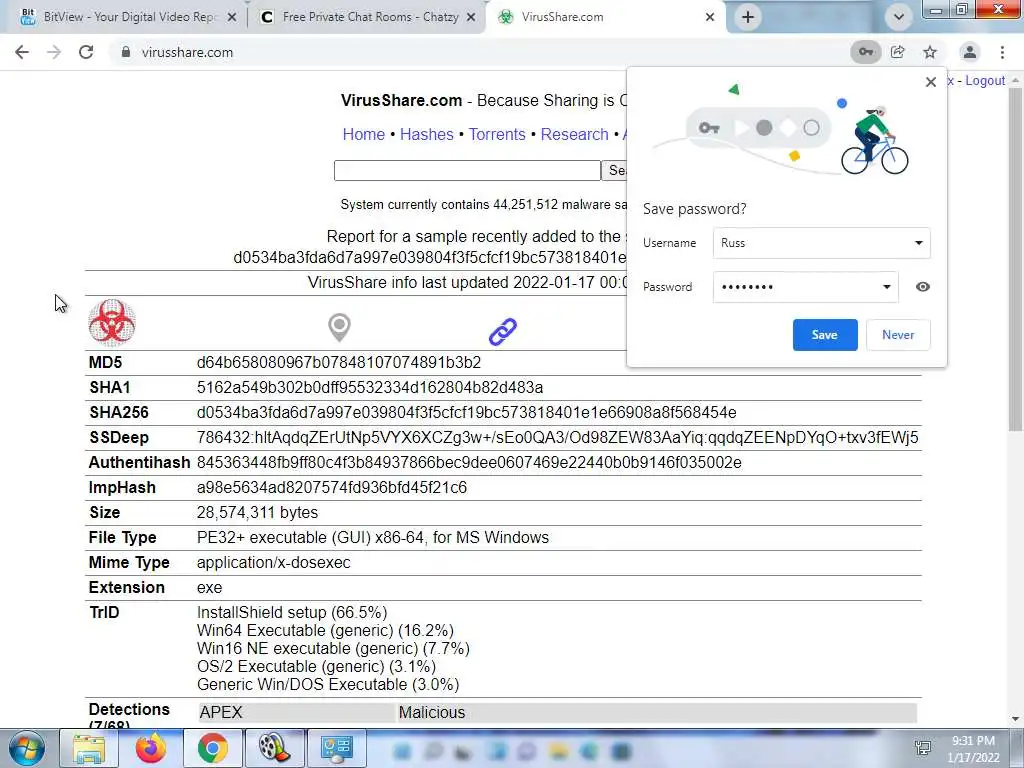Click the browser forward arrow

54,52
